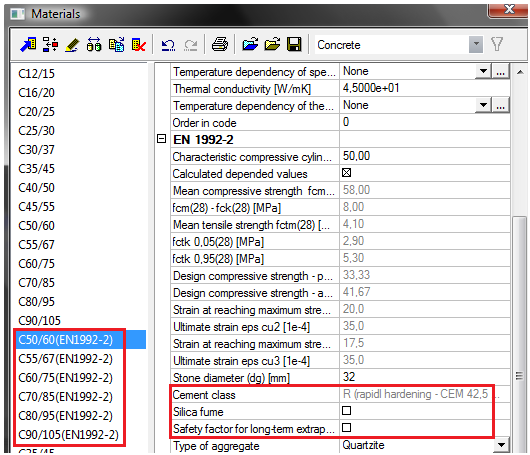Click the Stone diameter value 32
This screenshot has width=530, height=455.
click(x=425, y=377)
